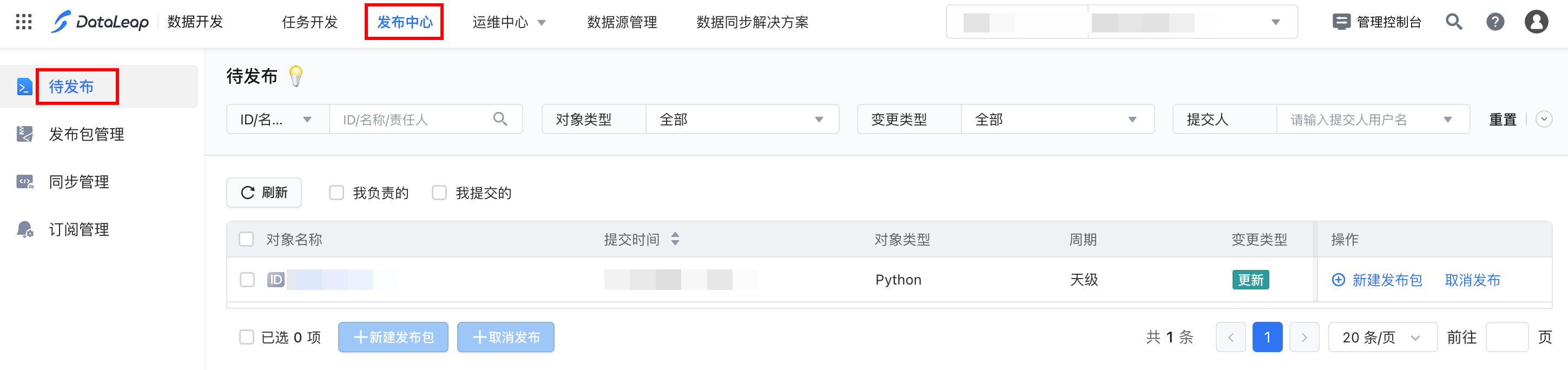1568x370 pixels.
Task: Click the 同步管理 sidebar icon
Action: (x=25, y=182)
